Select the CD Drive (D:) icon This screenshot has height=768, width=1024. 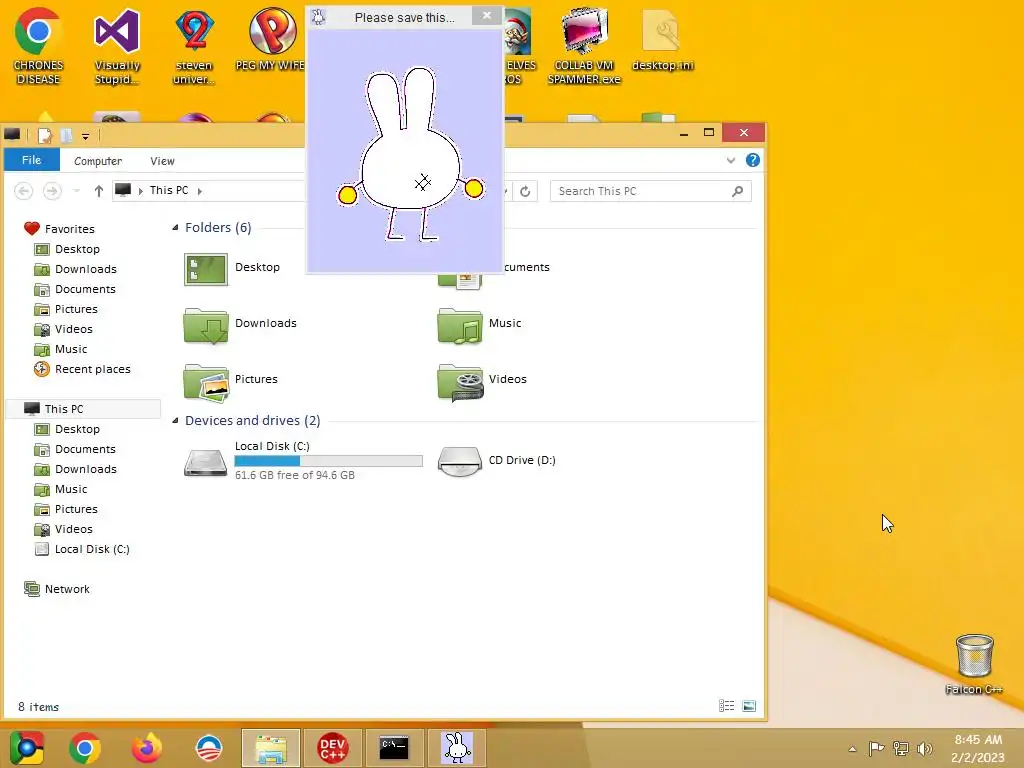[497, 460]
